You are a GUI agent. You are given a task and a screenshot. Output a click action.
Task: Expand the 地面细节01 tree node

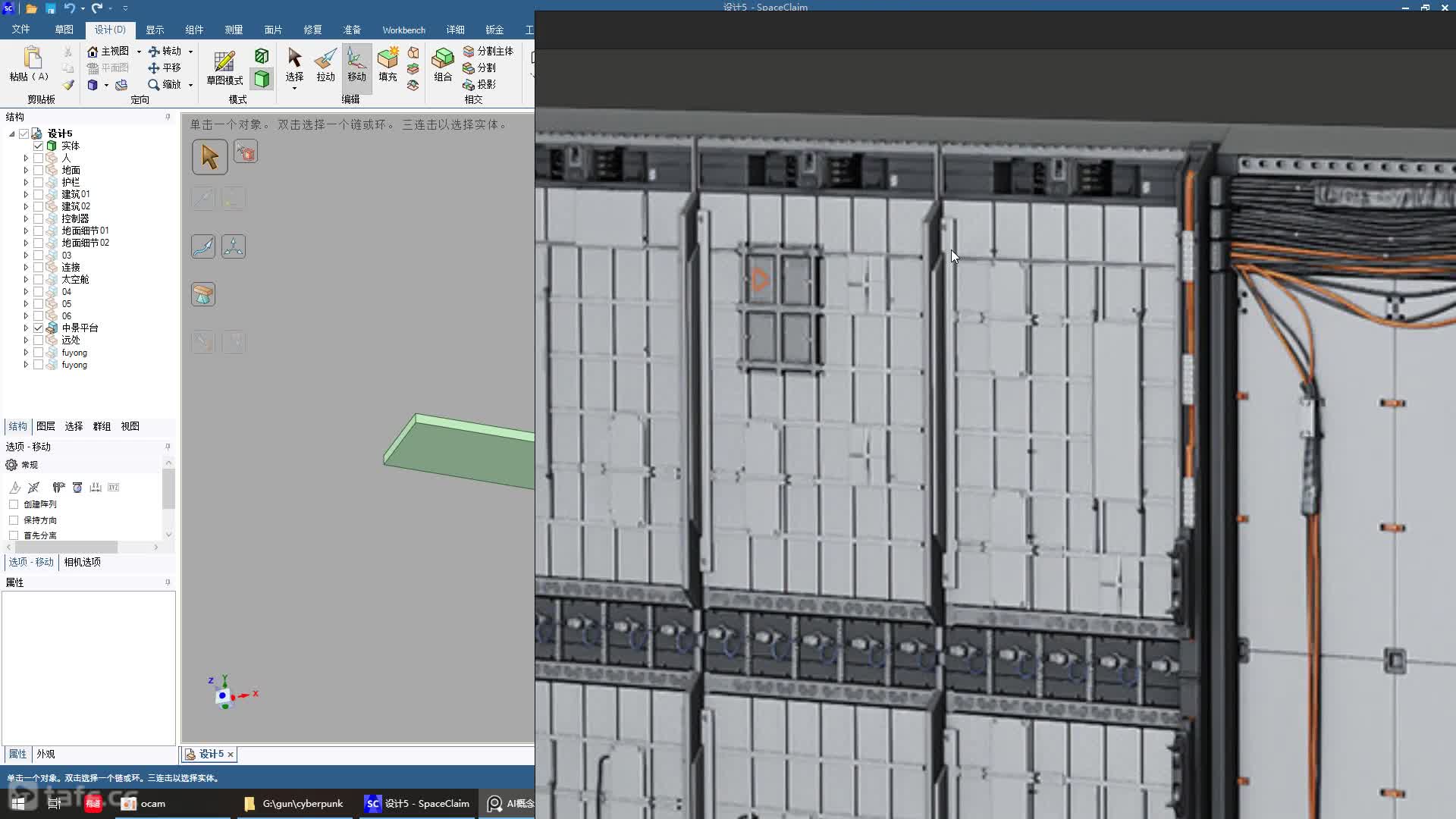pyautogui.click(x=26, y=231)
